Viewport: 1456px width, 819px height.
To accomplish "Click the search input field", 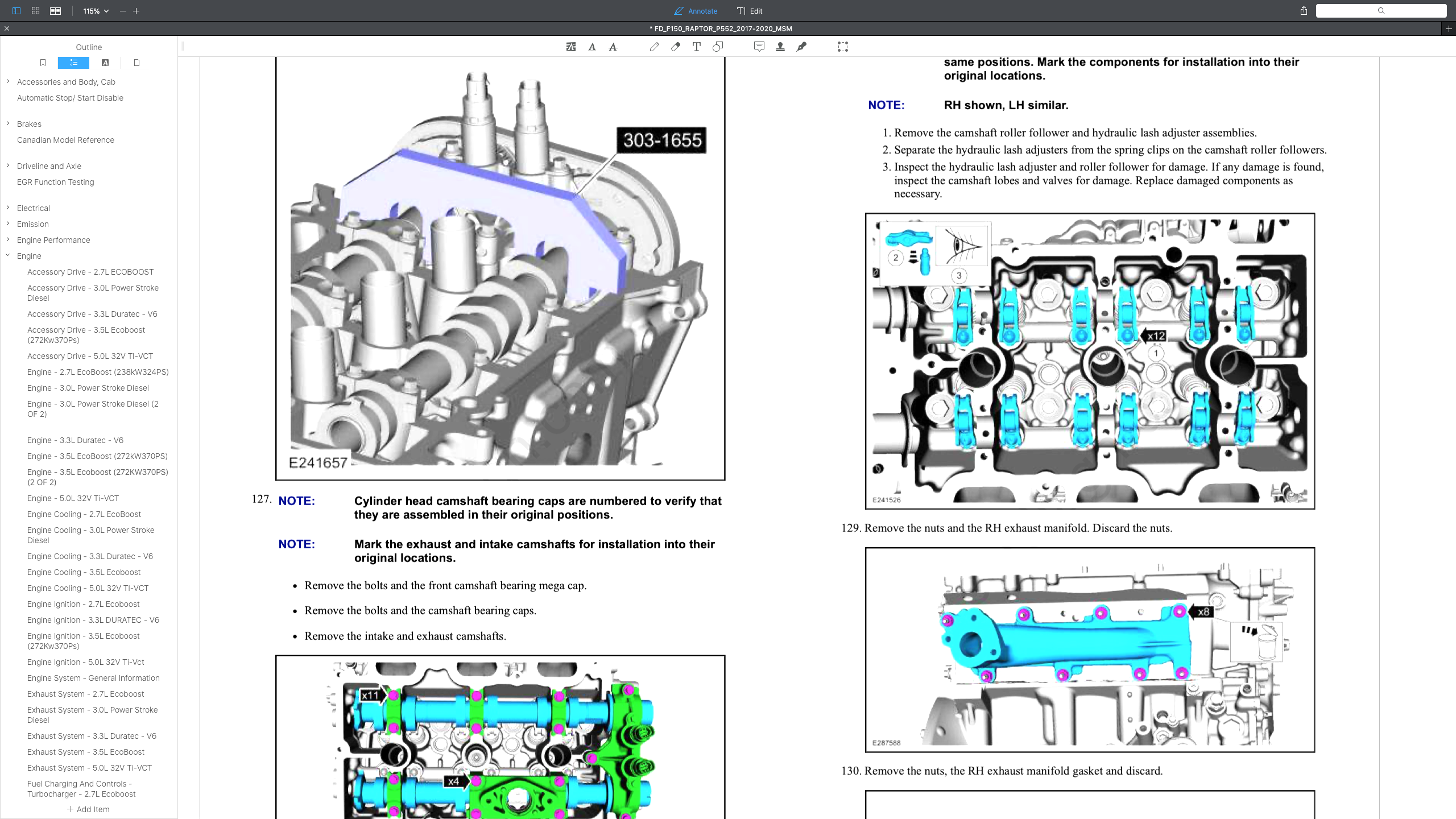I will [x=1381, y=11].
